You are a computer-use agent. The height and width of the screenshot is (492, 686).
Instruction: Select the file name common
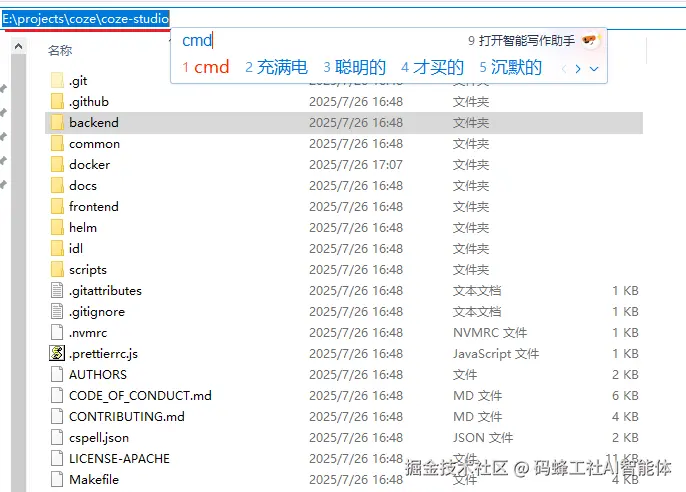pos(94,144)
